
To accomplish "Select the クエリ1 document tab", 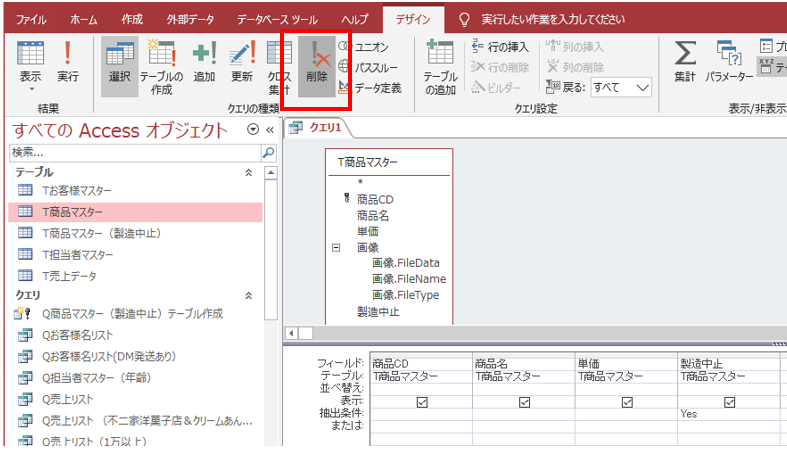I will point(317,127).
